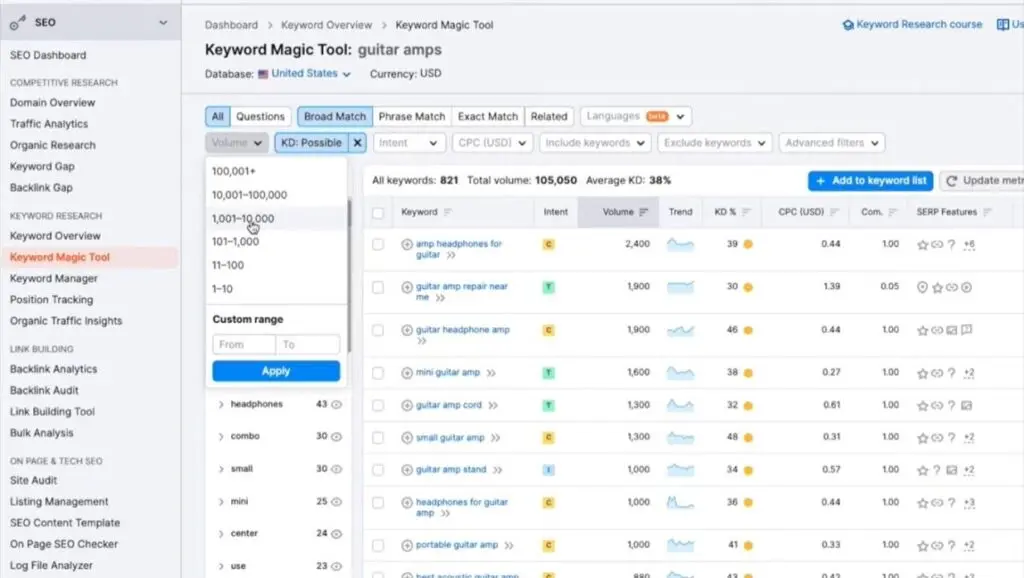This screenshot has width=1024, height=578.
Task: Select the small guitar amp row checkbox
Action: coord(378,438)
